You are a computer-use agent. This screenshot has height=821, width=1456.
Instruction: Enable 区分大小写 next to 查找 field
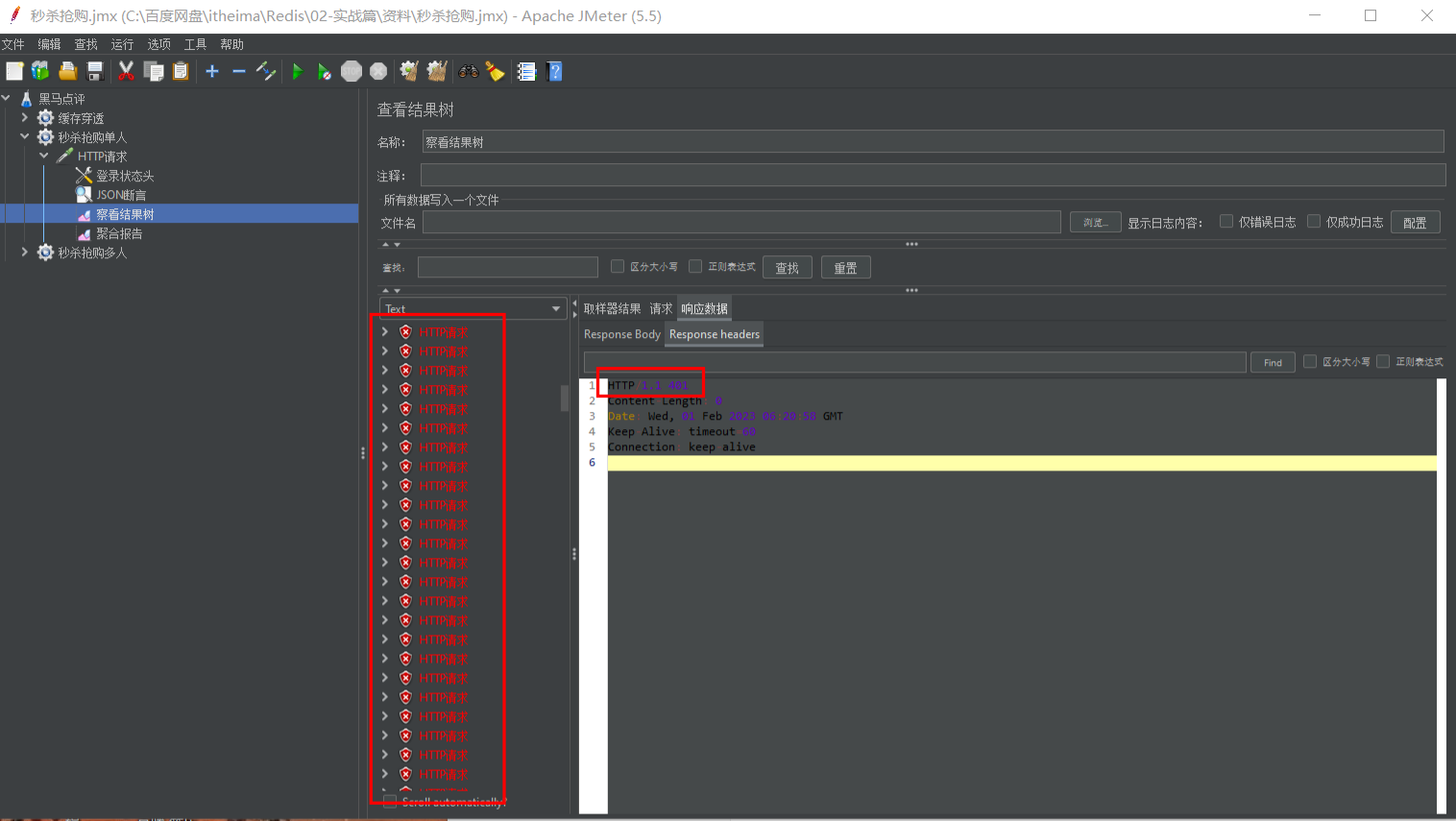click(618, 266)
